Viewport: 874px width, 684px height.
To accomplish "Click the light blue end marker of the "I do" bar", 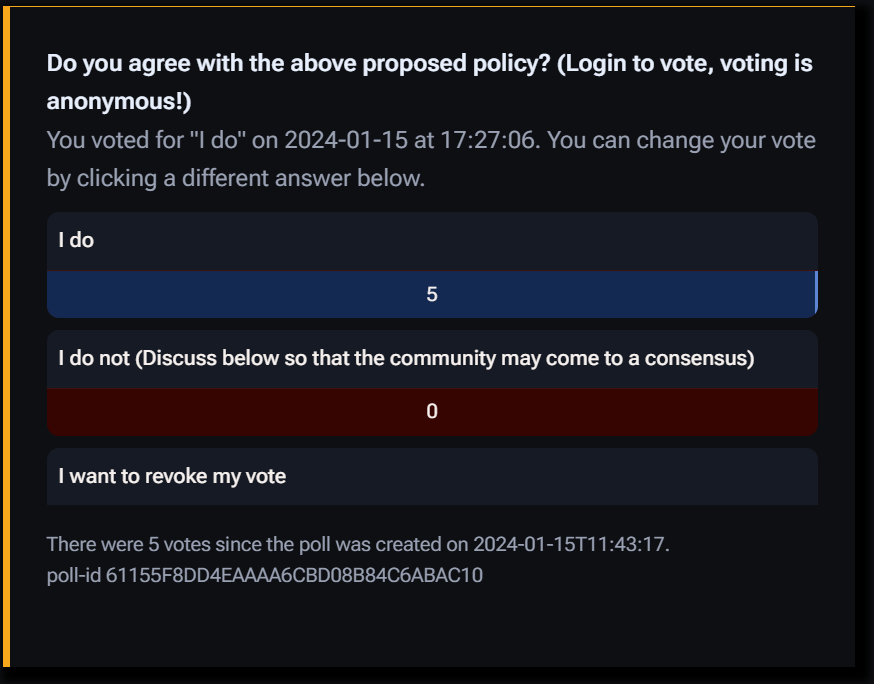I will [x=816, y=293].
